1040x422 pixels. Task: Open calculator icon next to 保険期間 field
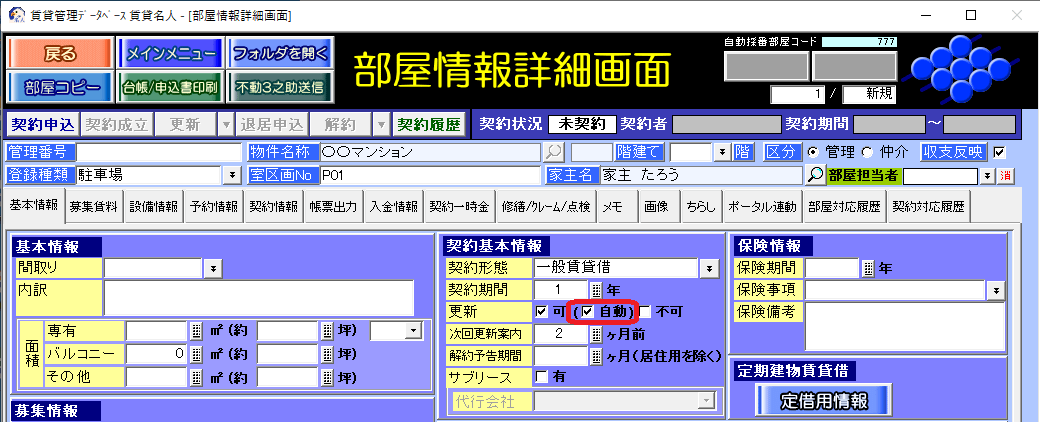coord(868,268)
